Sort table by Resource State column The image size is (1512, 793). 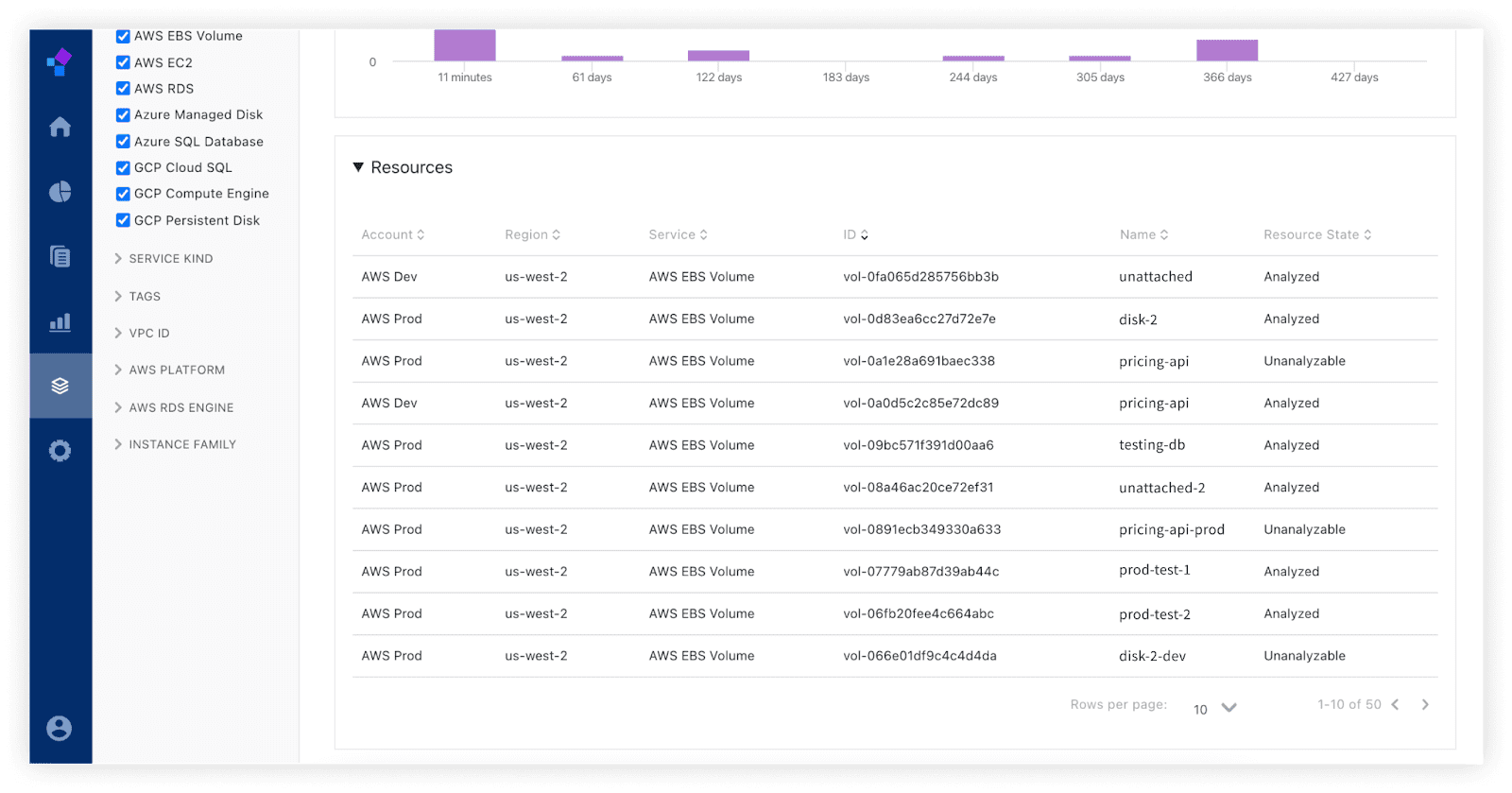[1317, 234]
